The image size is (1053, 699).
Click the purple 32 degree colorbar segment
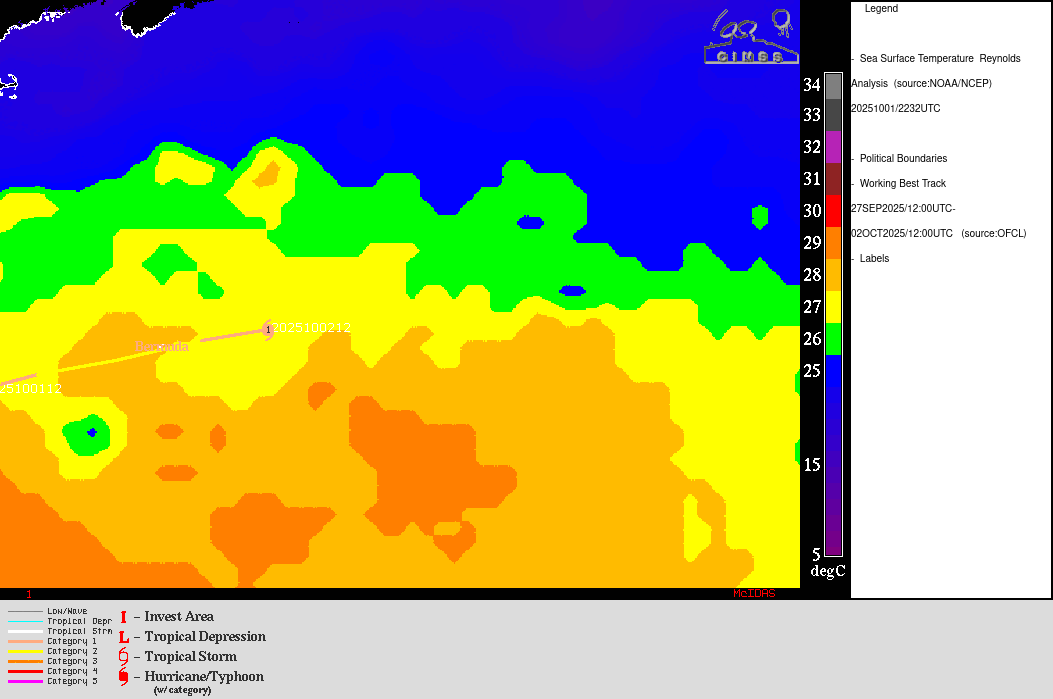833,147
